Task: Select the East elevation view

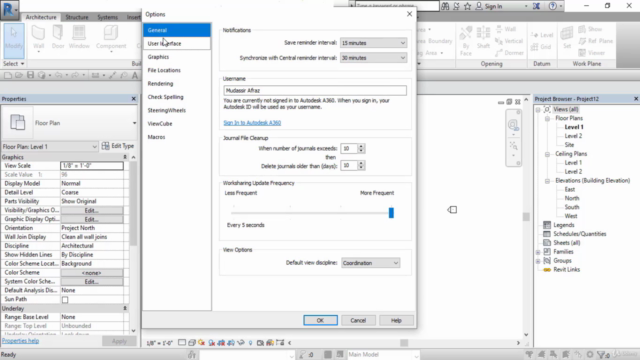Action: click(570, 189)
